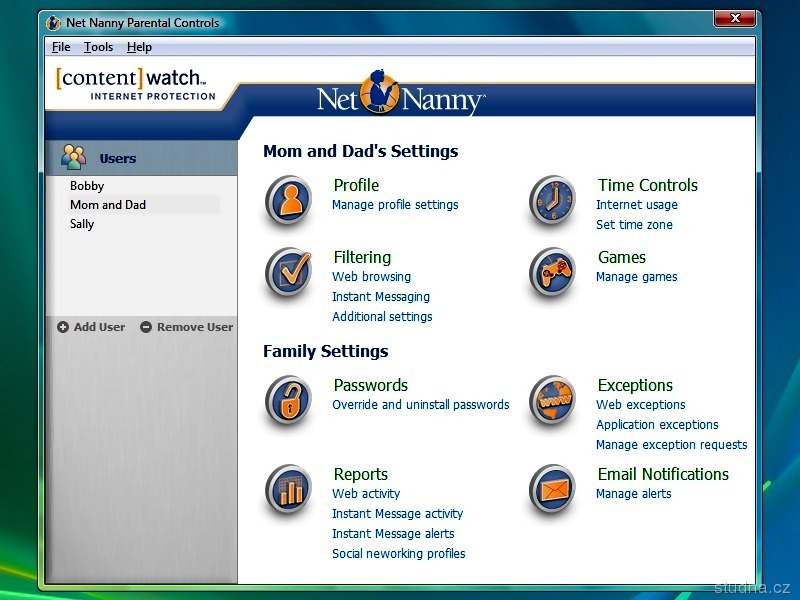800x600 pixels.
Task: Click the title bar application icon
Action: click(x=53, y=23)
